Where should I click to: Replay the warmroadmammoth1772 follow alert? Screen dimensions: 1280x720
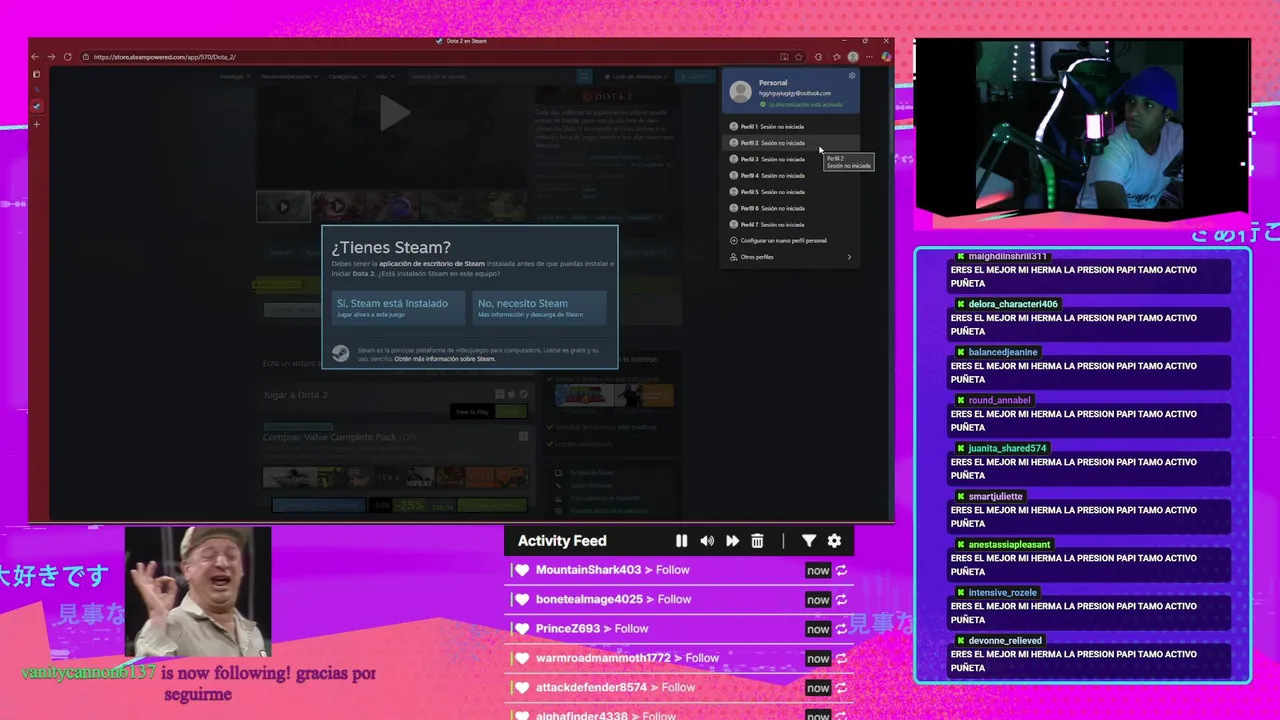(x=841, y=658)
